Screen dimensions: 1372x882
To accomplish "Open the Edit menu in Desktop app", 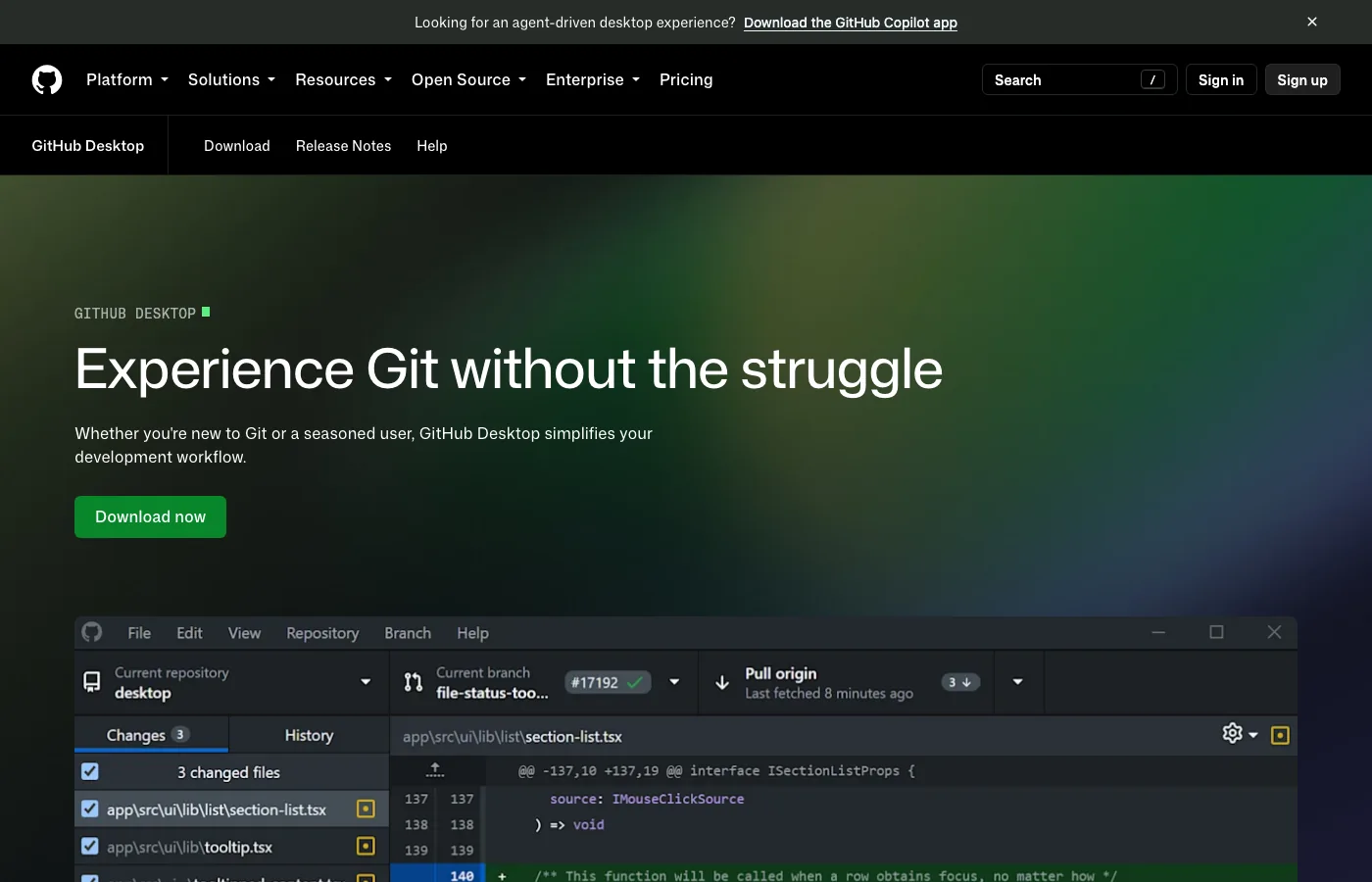I will (x=189, y=633).
